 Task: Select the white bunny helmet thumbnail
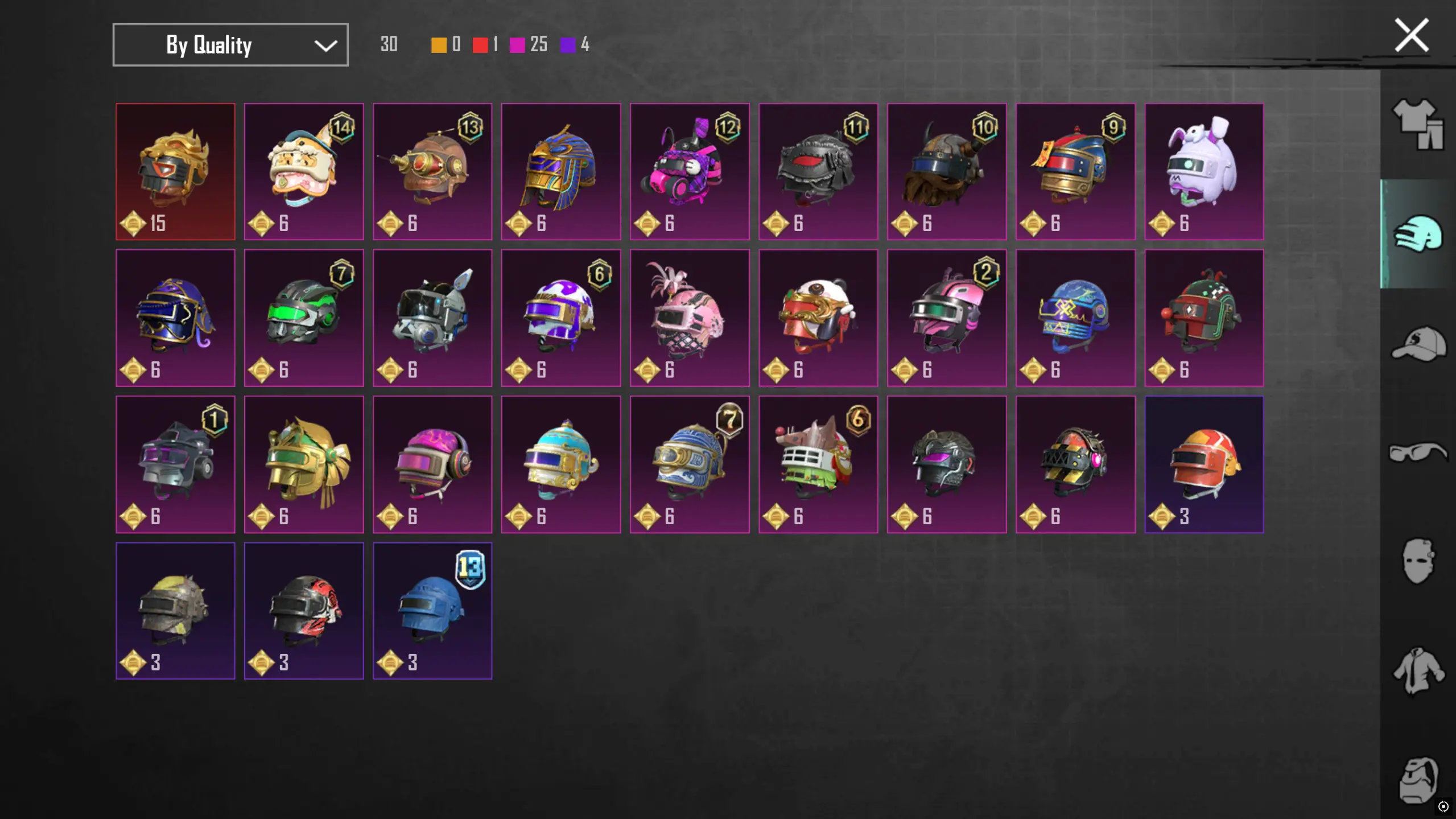tap(1204, 171)
